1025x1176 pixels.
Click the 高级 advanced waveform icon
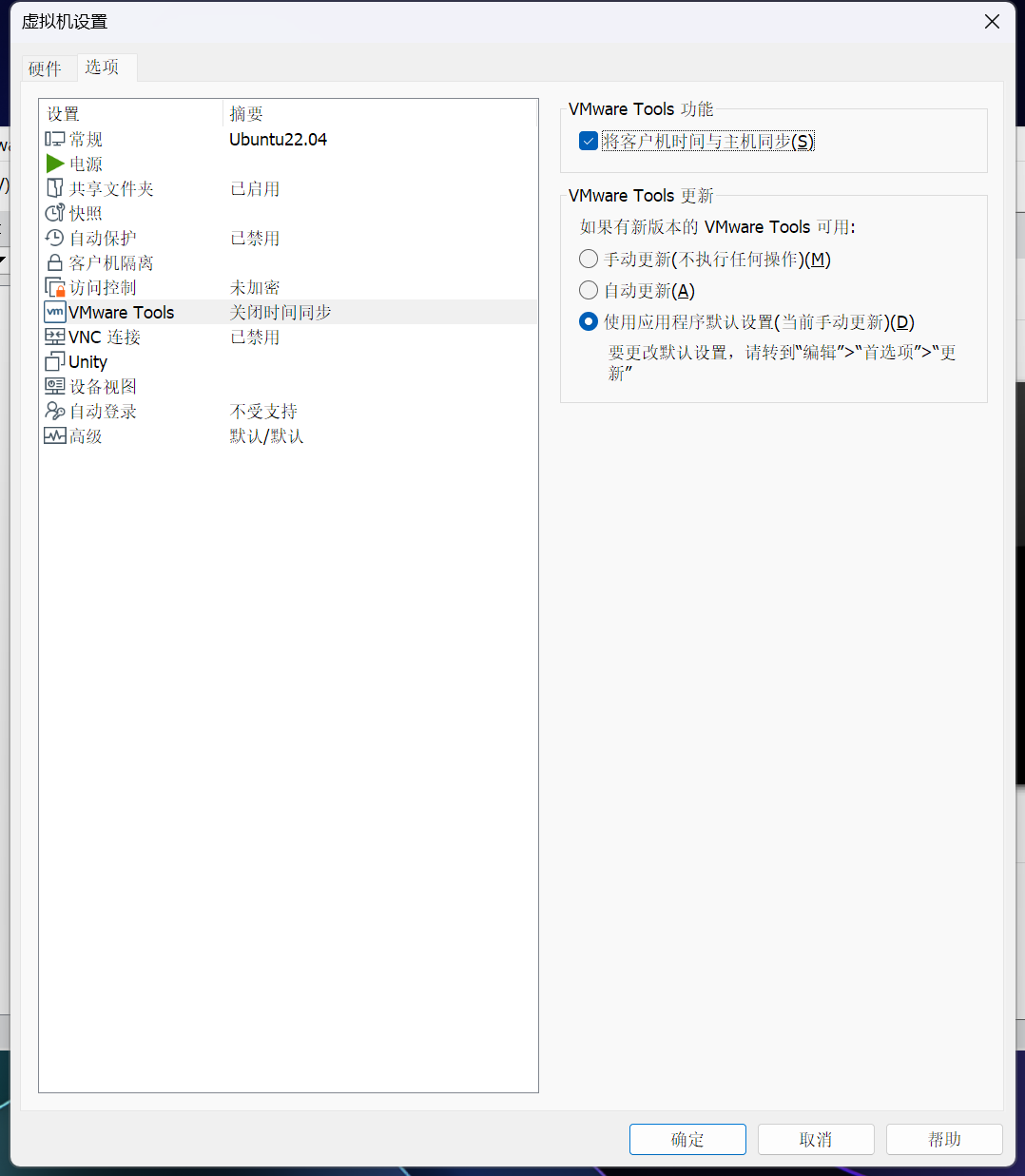[x=55, y=435]
